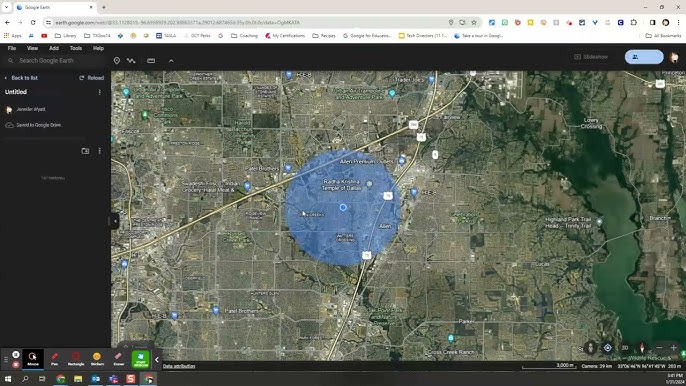Screen dimensions: 686x386
Task: Click the Highland Park Trail Head marker
Action: (x=599, y=222)
